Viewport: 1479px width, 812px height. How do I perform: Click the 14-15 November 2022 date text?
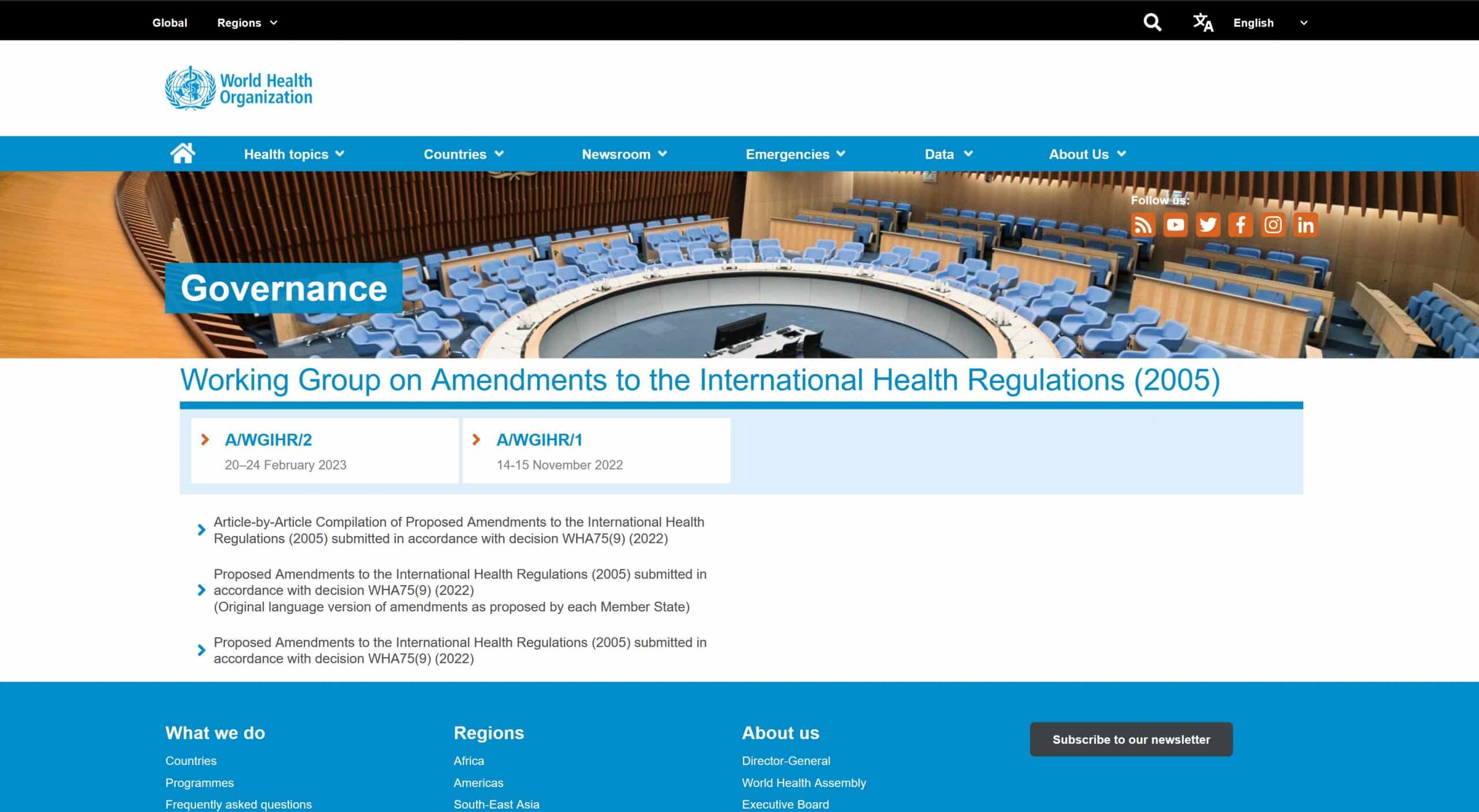[x=560, y=465]
